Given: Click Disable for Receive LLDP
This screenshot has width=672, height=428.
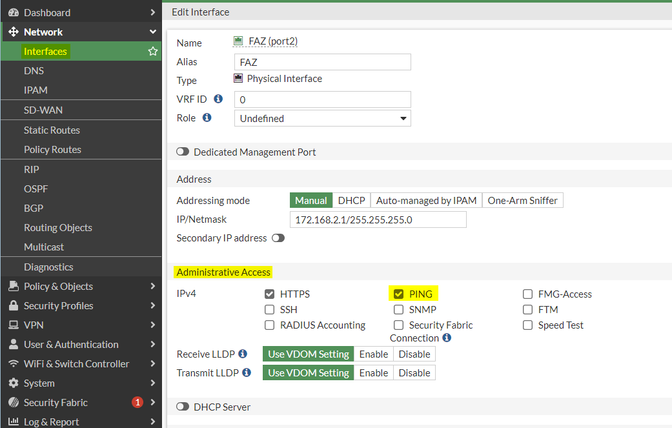Looking at the screenshot, I should [414, 354].
